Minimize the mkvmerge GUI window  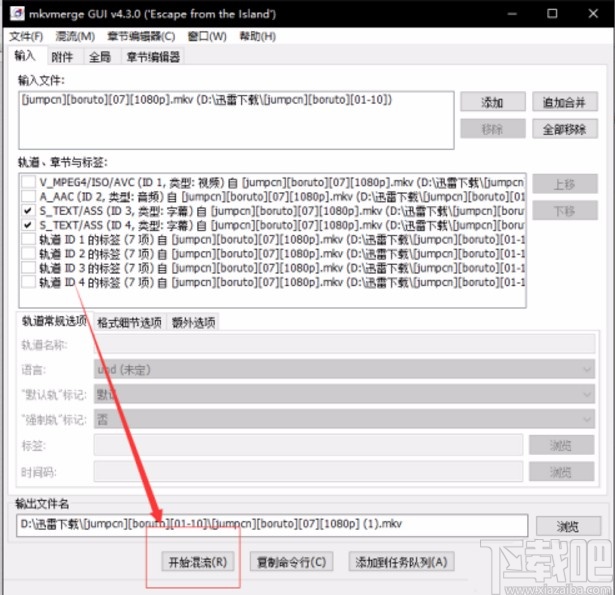click(512, 14)
